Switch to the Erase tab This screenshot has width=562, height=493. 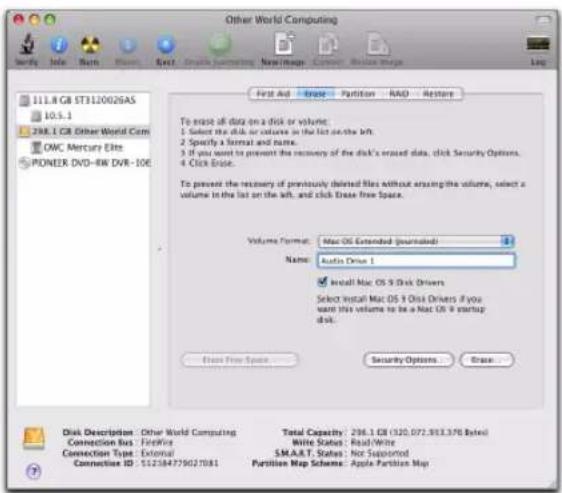click(x=315, y=94)
